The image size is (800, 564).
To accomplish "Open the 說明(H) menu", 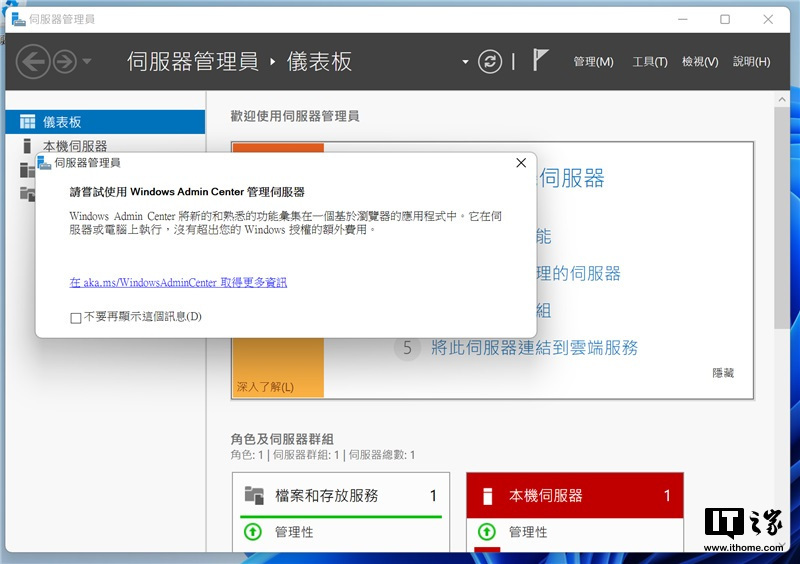I will (752, 62).
